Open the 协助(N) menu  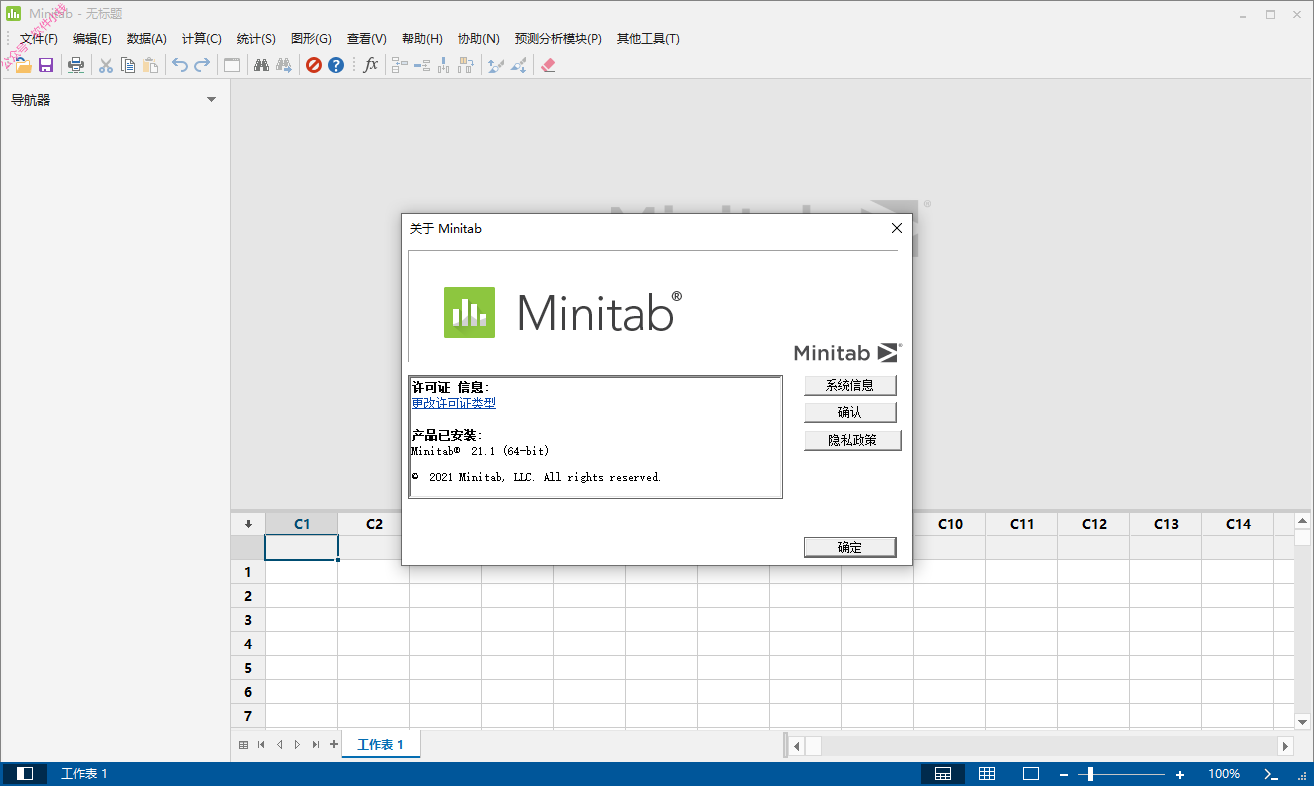[x=479, y=39]
